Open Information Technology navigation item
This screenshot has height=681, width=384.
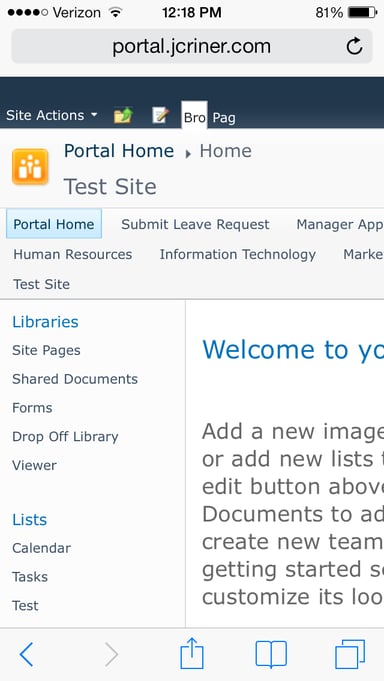click(238, 255)
